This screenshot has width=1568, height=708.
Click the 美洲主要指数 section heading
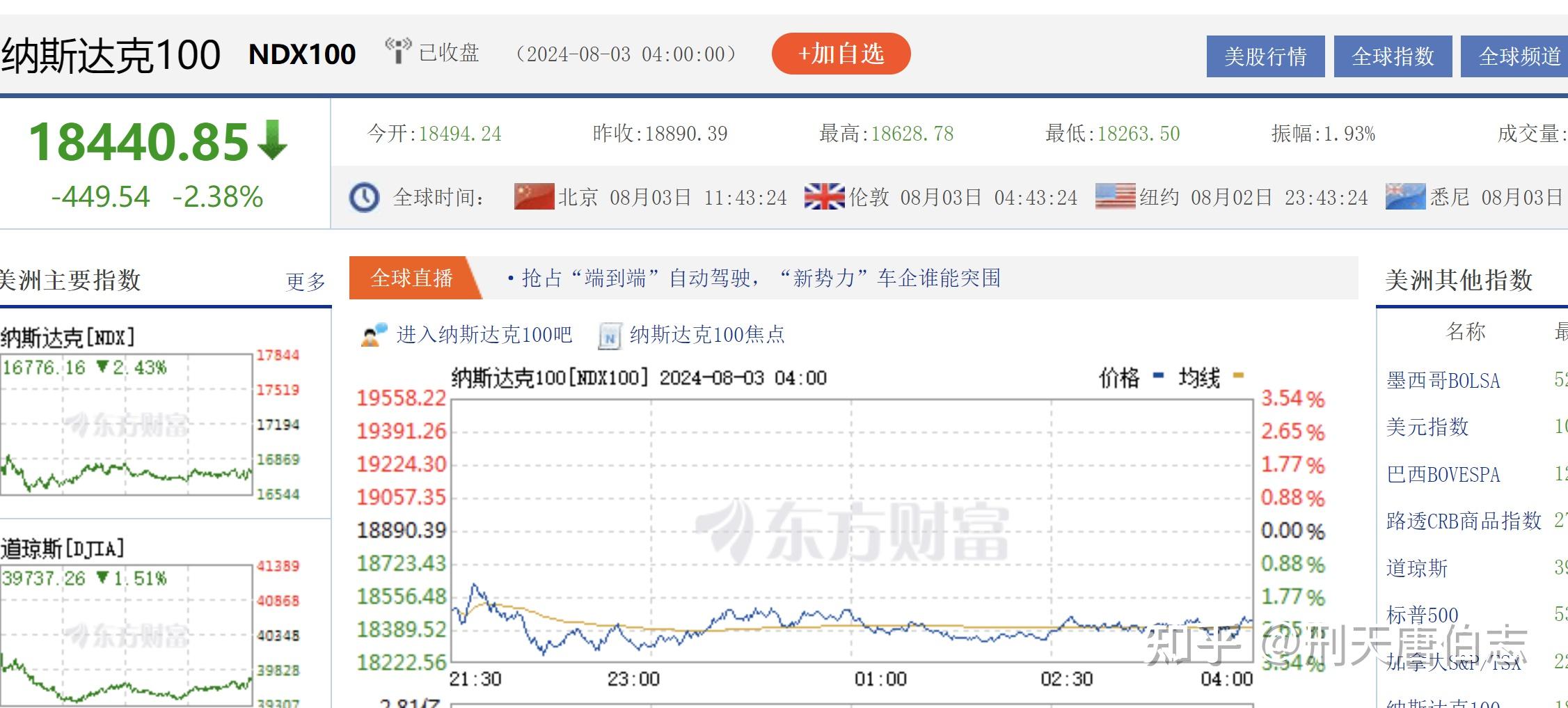70,281
